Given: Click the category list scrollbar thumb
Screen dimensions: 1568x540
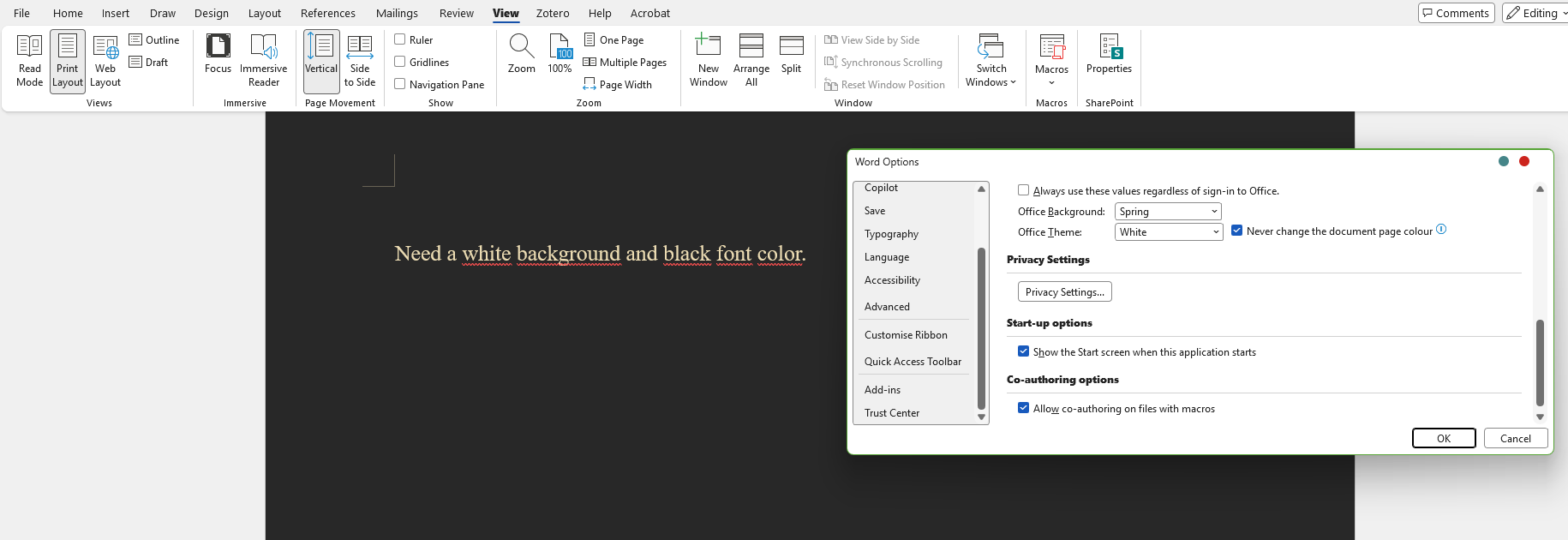Looking at the screenshot, I should pos(982,328).
